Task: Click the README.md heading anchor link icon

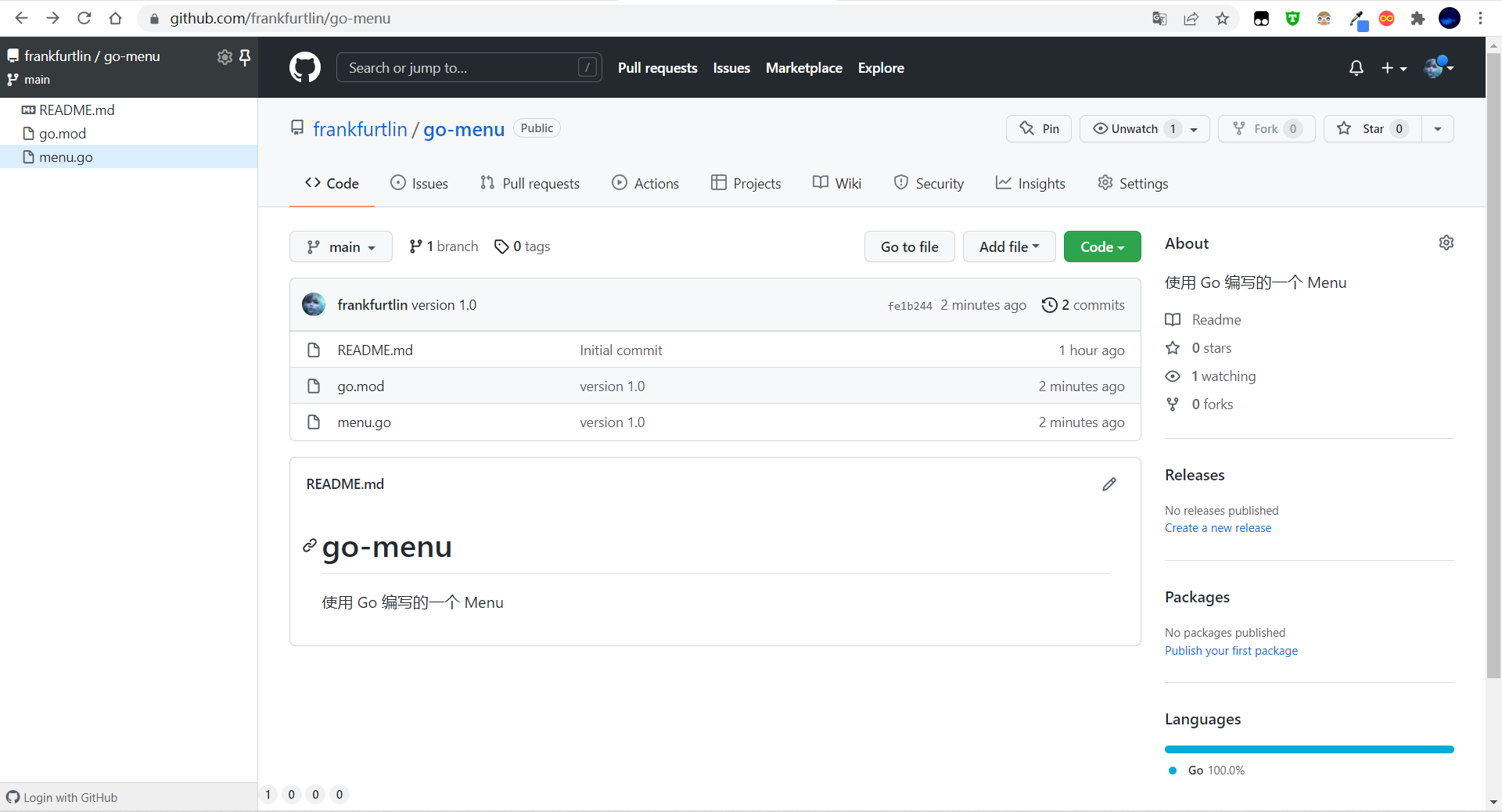Action: (x=310, y=545)
